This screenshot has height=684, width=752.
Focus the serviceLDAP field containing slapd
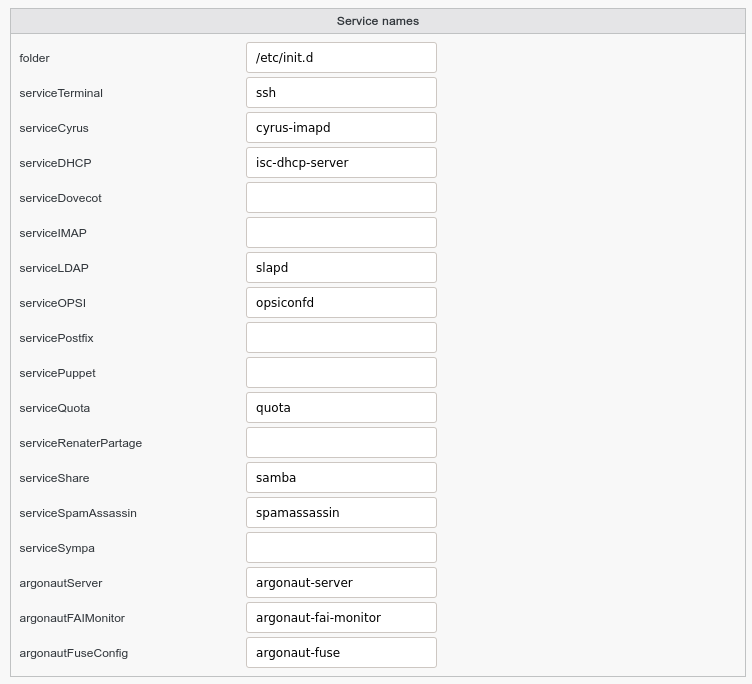pos(341,268)
